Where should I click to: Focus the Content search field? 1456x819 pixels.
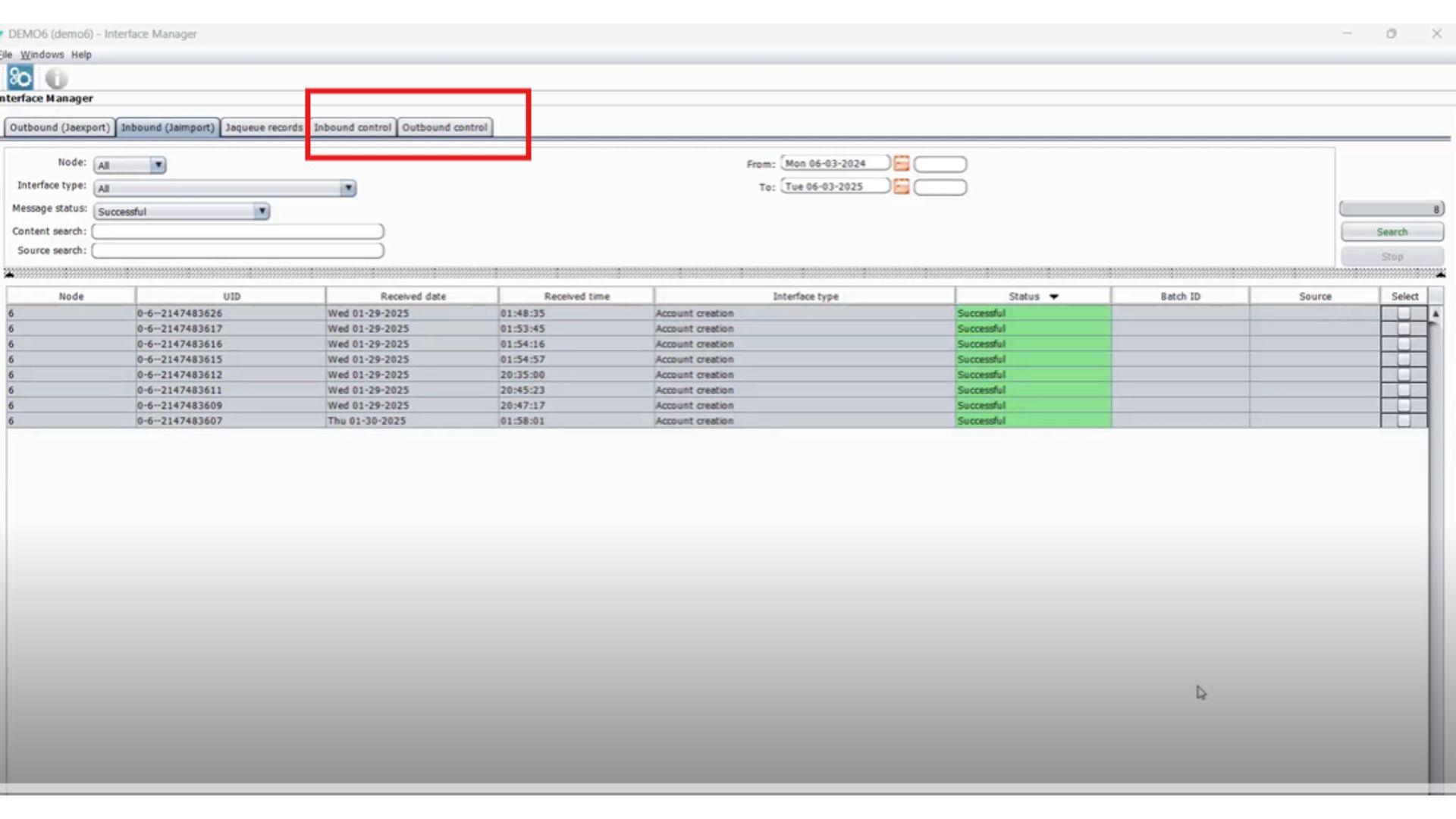237,231
